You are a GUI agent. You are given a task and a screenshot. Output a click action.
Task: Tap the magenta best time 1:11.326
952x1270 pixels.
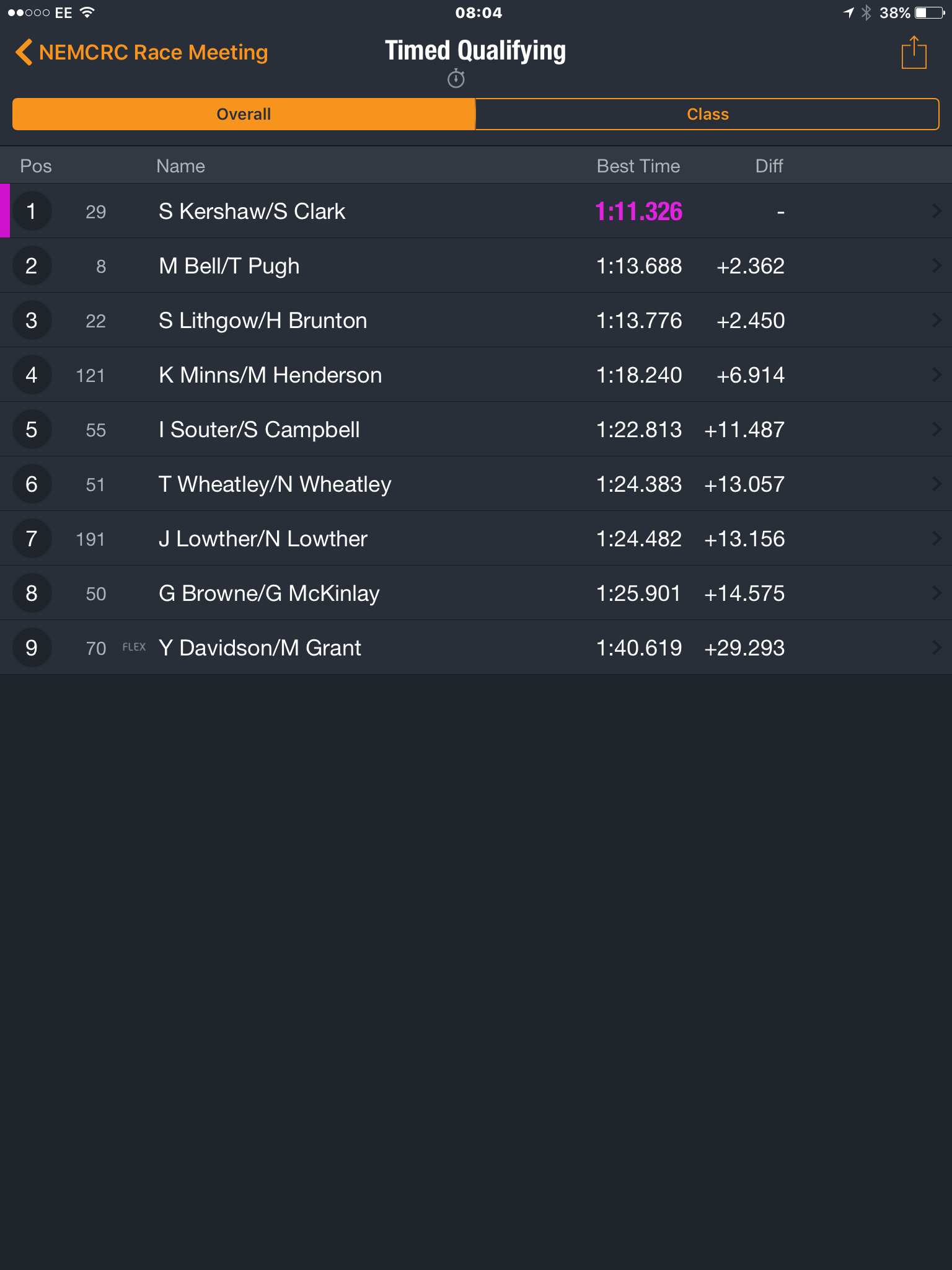point(638,211)
